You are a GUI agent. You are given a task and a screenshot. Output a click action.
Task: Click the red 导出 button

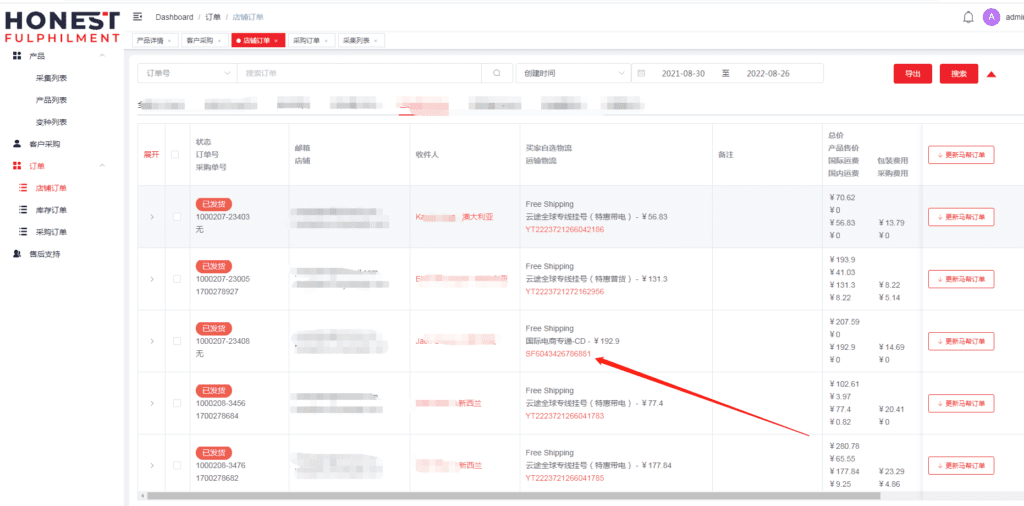click(x=912, y=73)
